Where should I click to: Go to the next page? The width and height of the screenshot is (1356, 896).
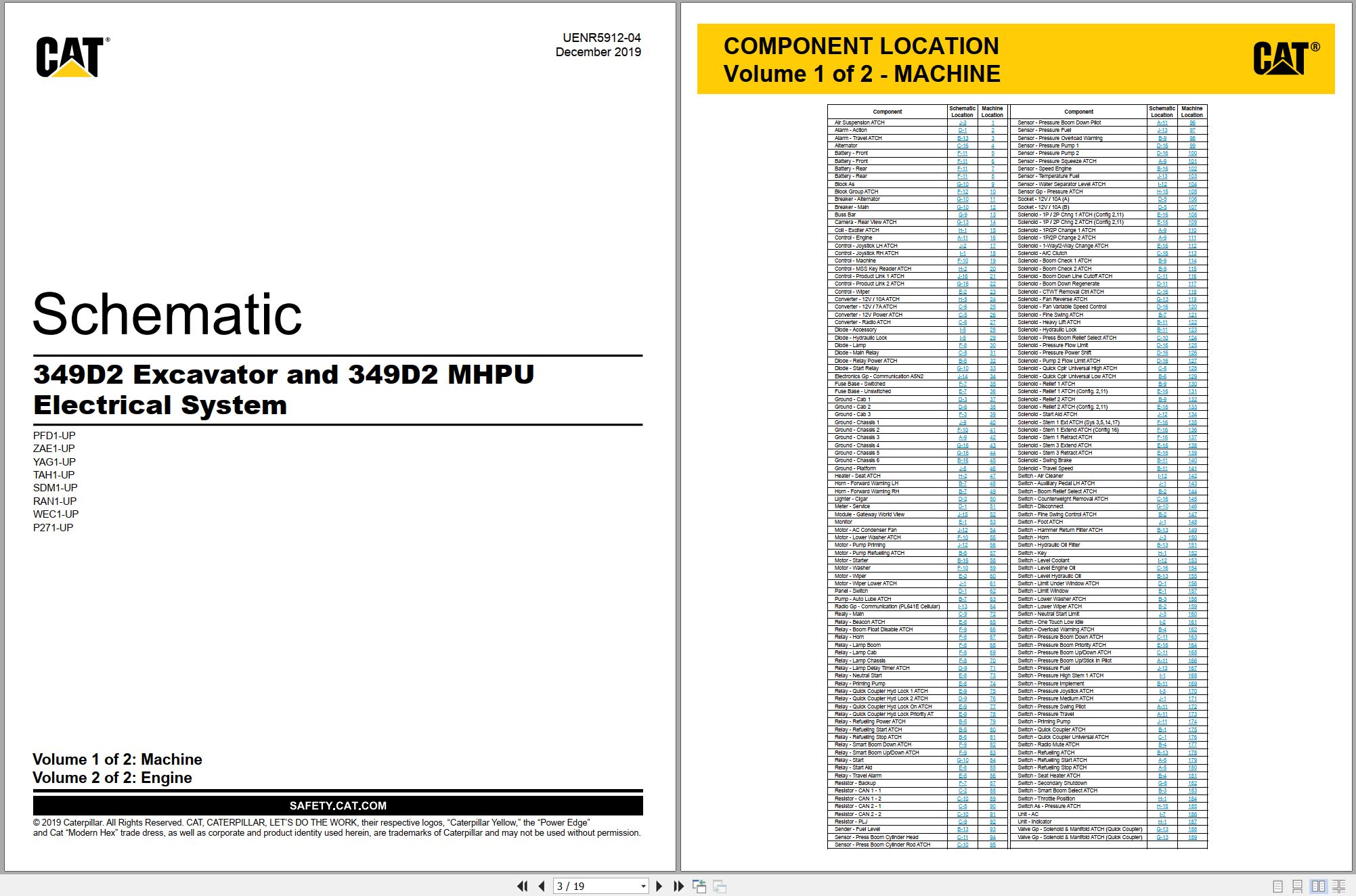coord(659,886)
